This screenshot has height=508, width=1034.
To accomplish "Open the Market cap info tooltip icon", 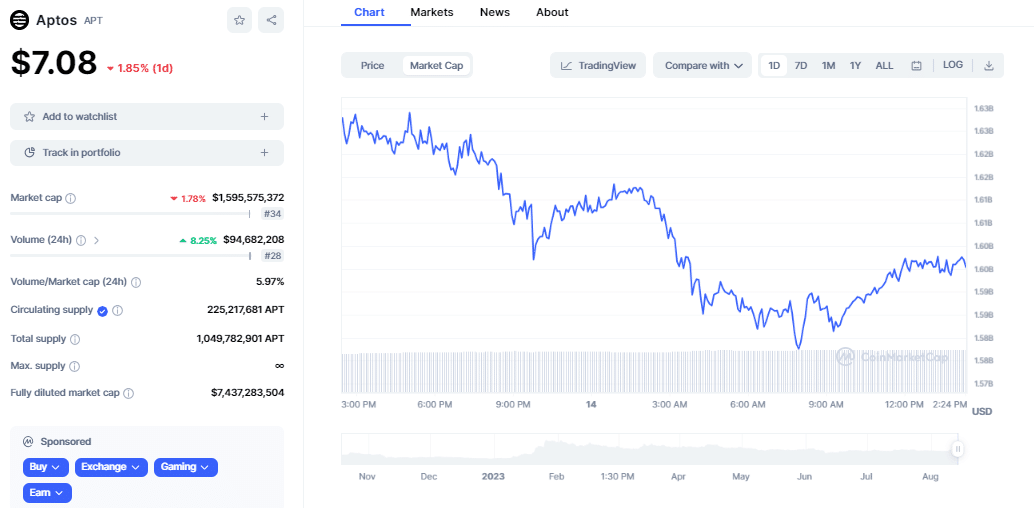I will (x=71, y=198).
